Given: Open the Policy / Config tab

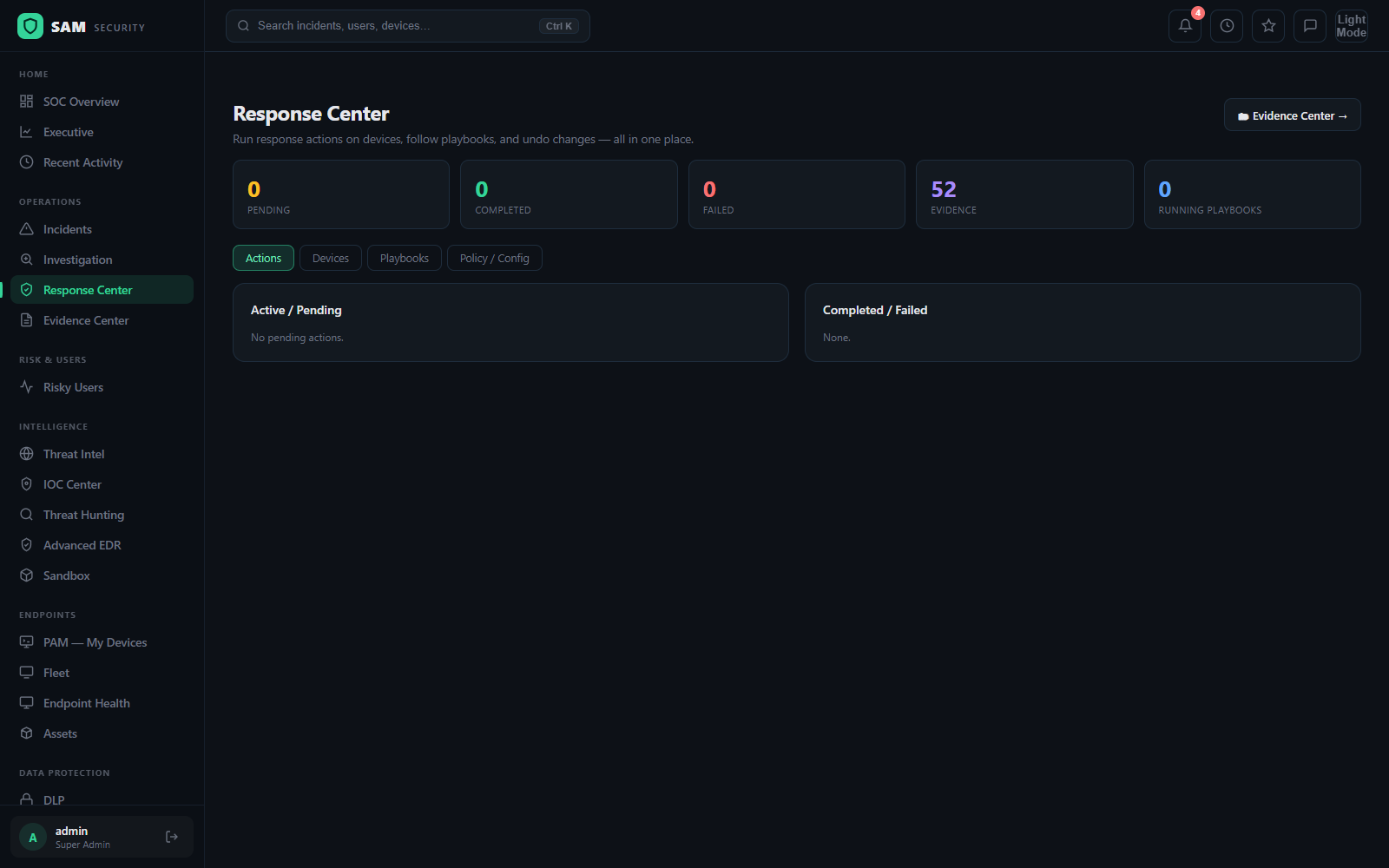Looking at the screenshot, I should [495, 258].
